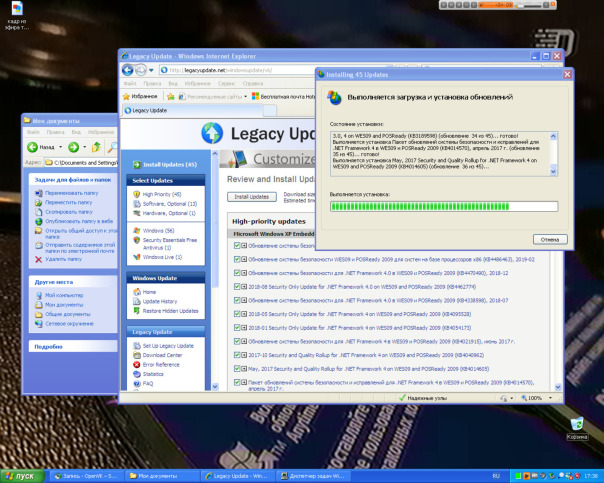Click the IE back navigation arrow
This screenshot has height=483, width=604.
coord(128,71)
